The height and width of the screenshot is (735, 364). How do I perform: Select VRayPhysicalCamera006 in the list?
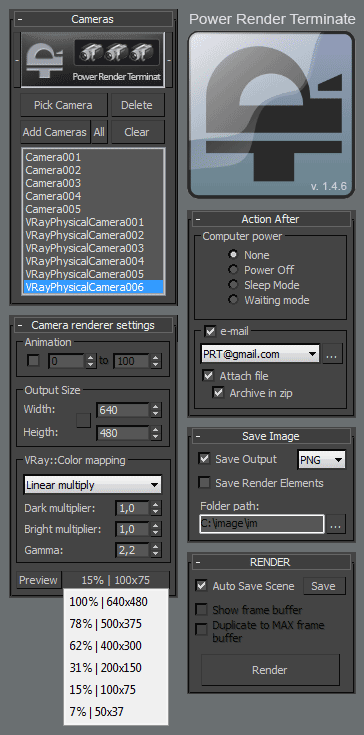[93, 287]
